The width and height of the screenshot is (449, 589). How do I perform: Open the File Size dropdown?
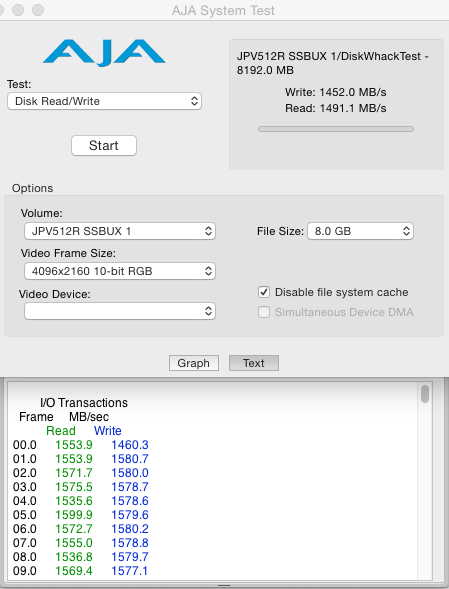[360, 231]
